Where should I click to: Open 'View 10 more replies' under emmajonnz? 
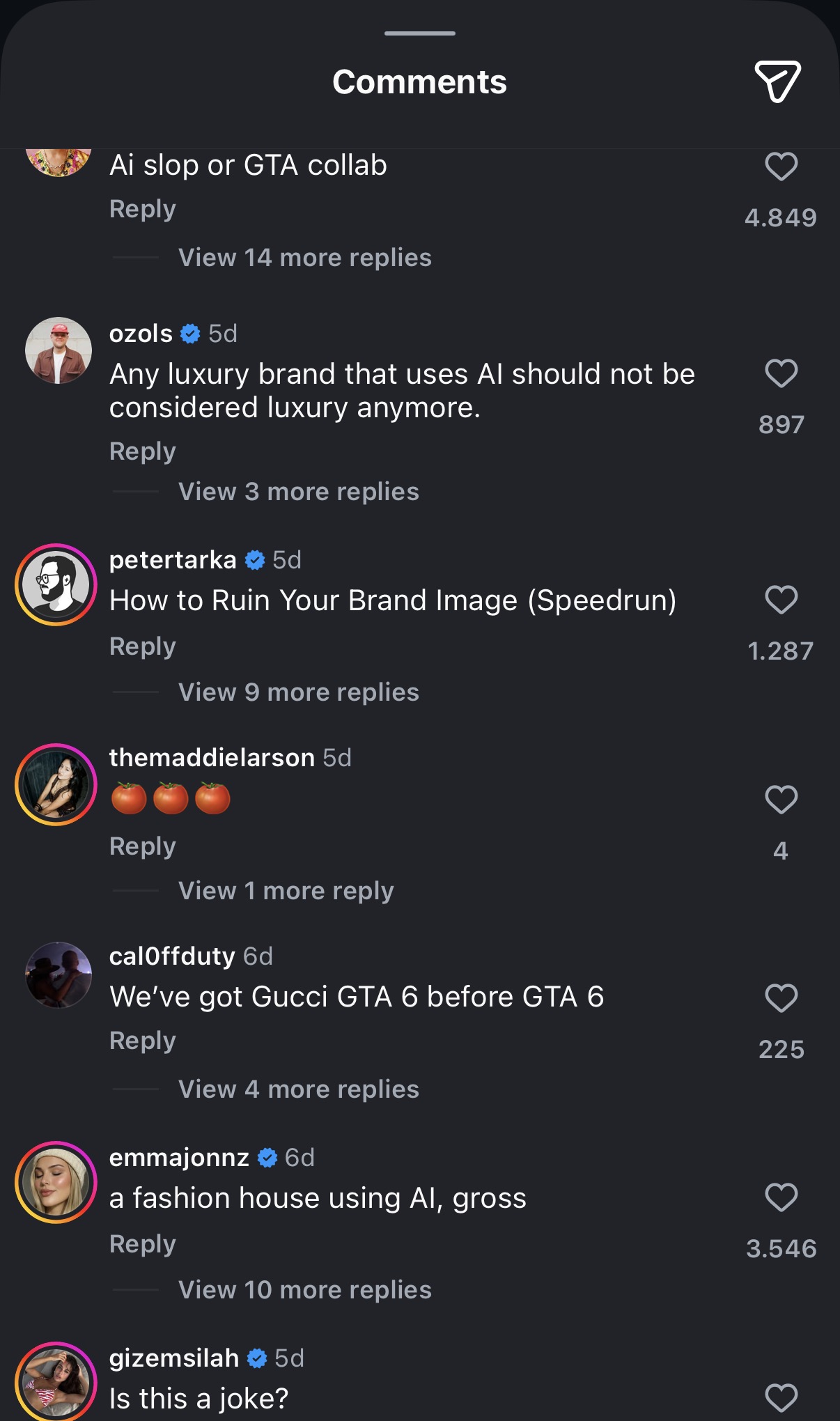304,1290
